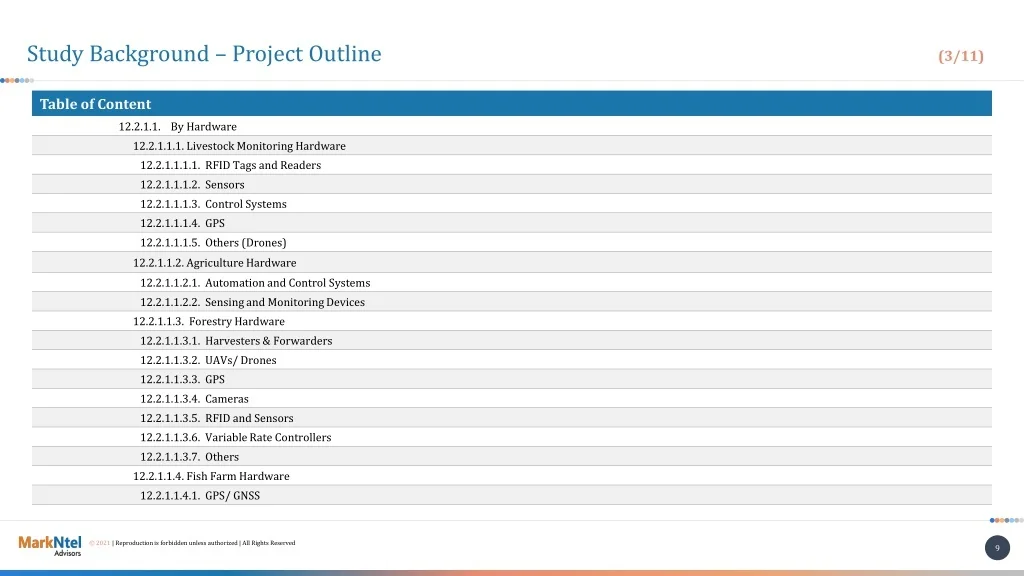This screenshot has width=1024, height=576.
Task: Select the RFID Tags and Readers row
Action: [x=230, y=165]
